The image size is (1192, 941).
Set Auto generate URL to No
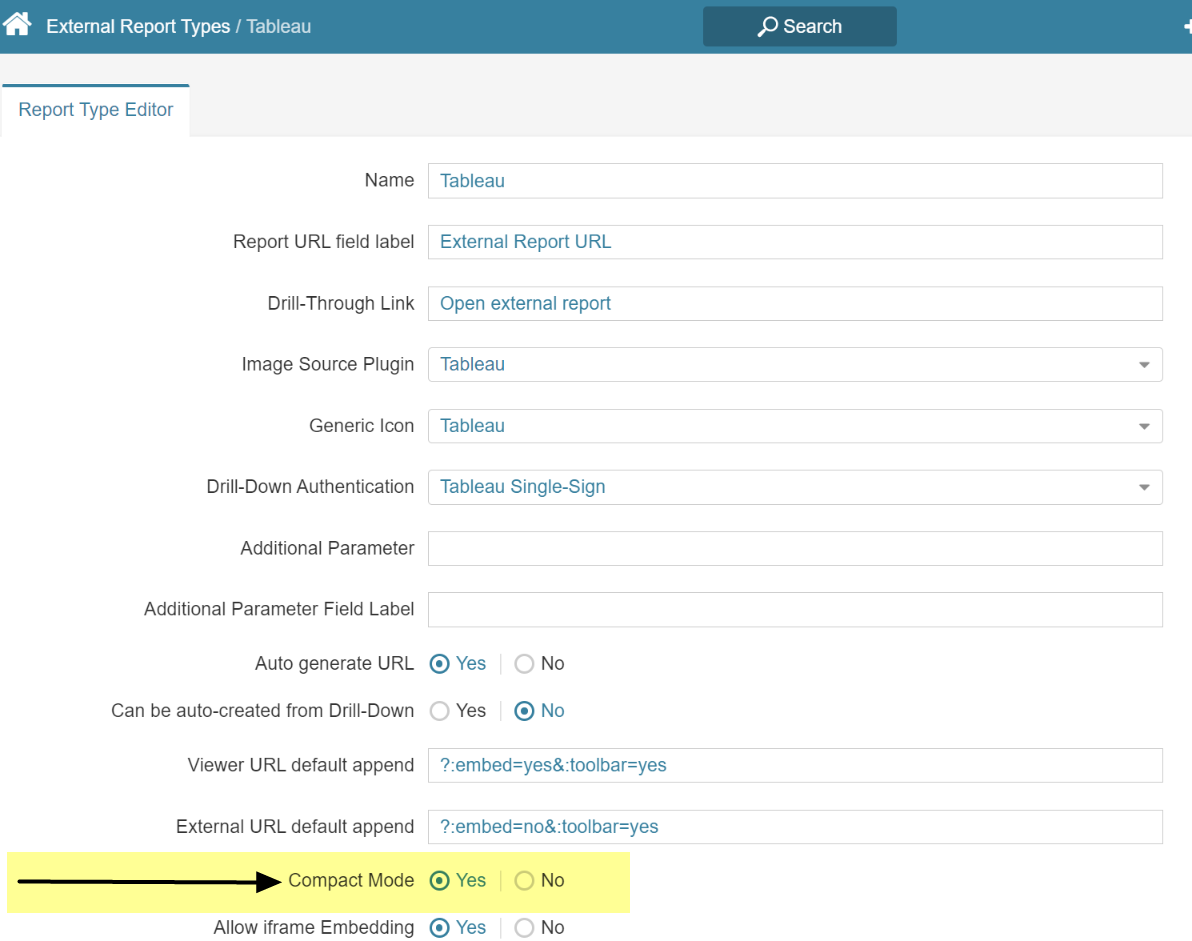(x=524, y=663)
